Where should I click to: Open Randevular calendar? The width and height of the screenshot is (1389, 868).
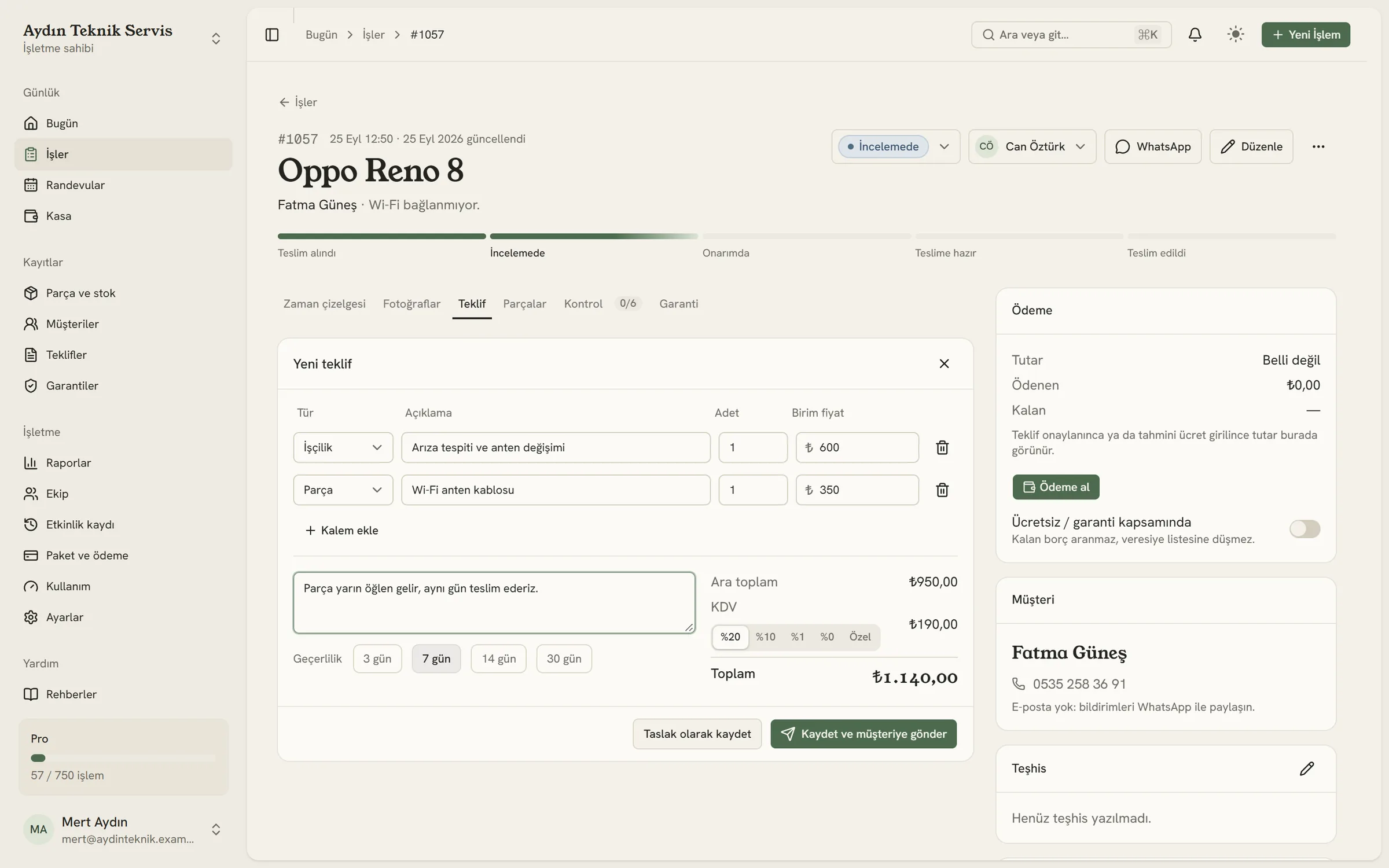click(x=123, y=185)
